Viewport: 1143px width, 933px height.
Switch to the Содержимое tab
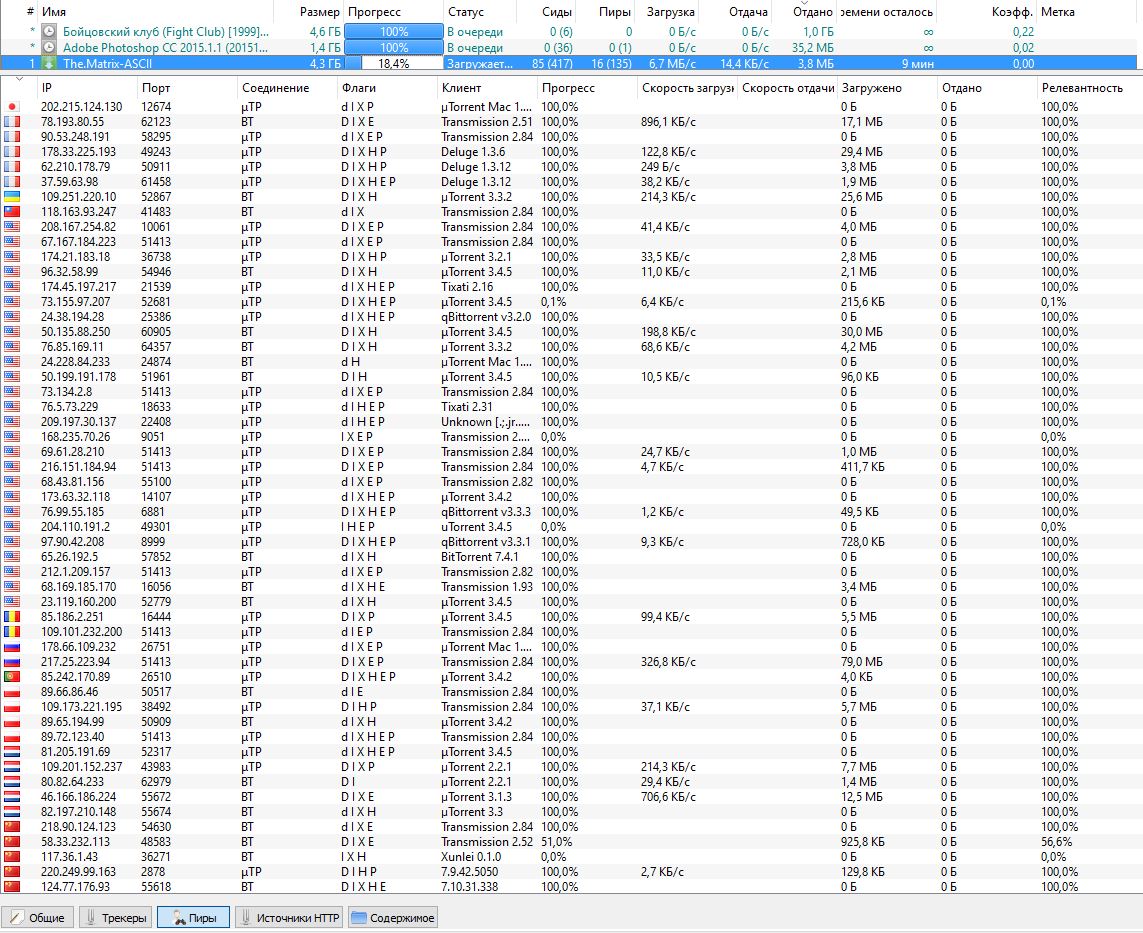[x=392, y=918]
